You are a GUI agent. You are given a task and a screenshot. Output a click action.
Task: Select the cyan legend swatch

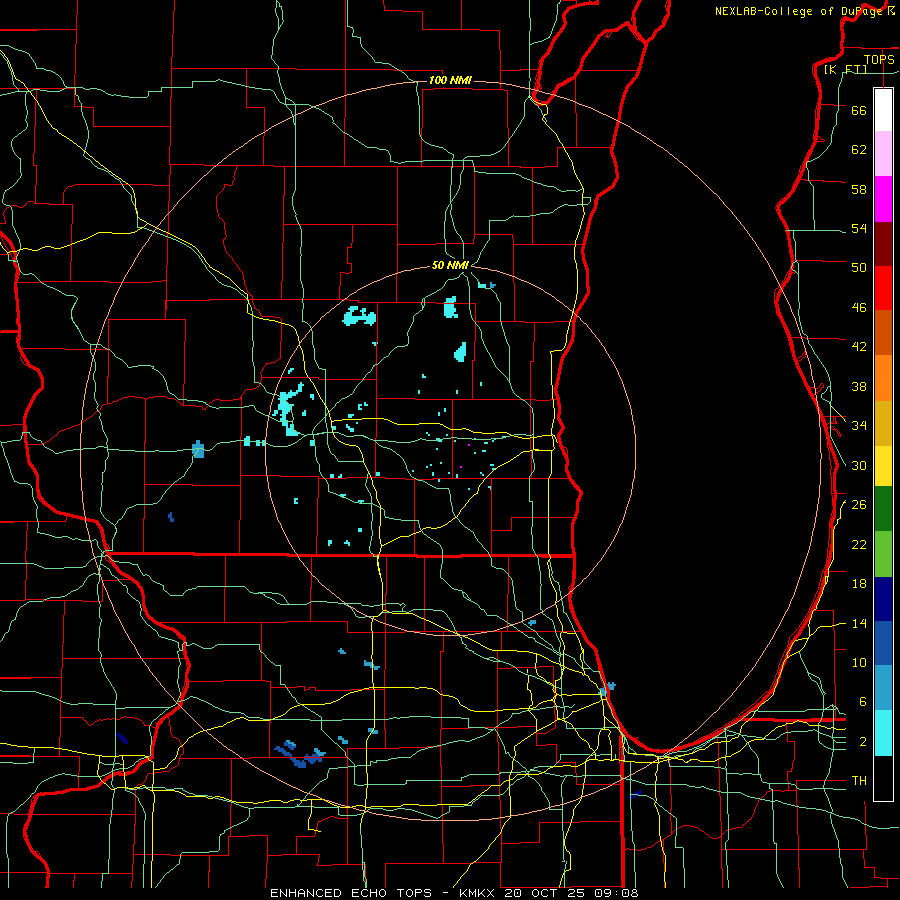point(883,733)
